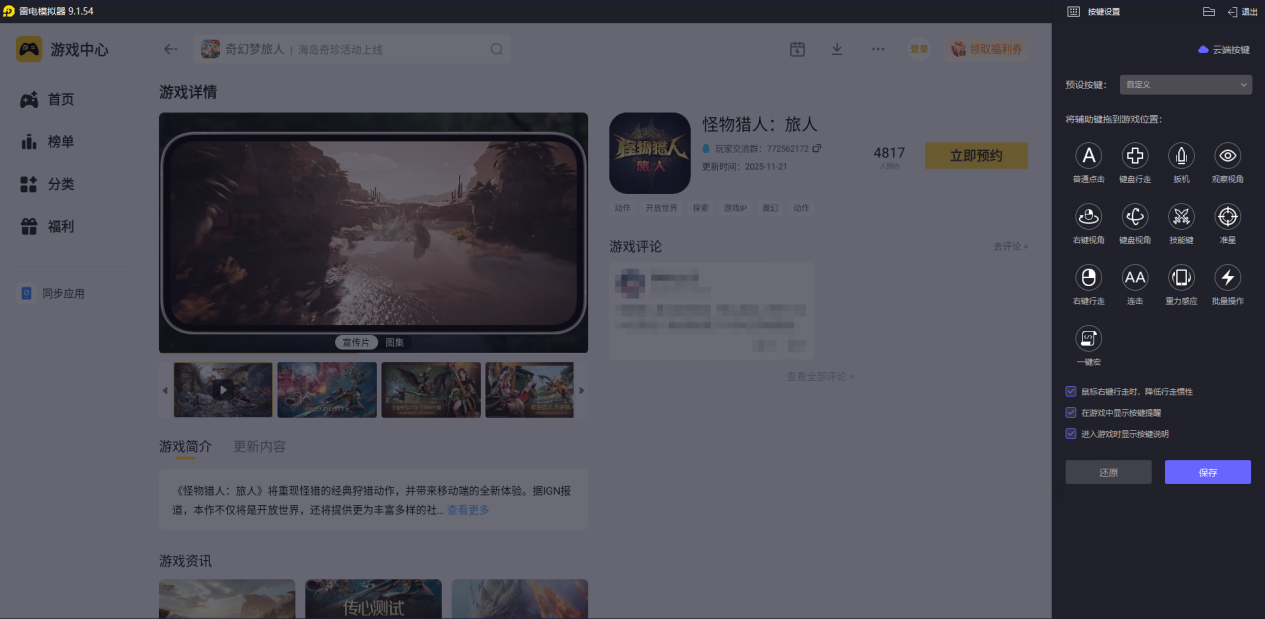Choose the 扳机 trigger key icon

1181,156
